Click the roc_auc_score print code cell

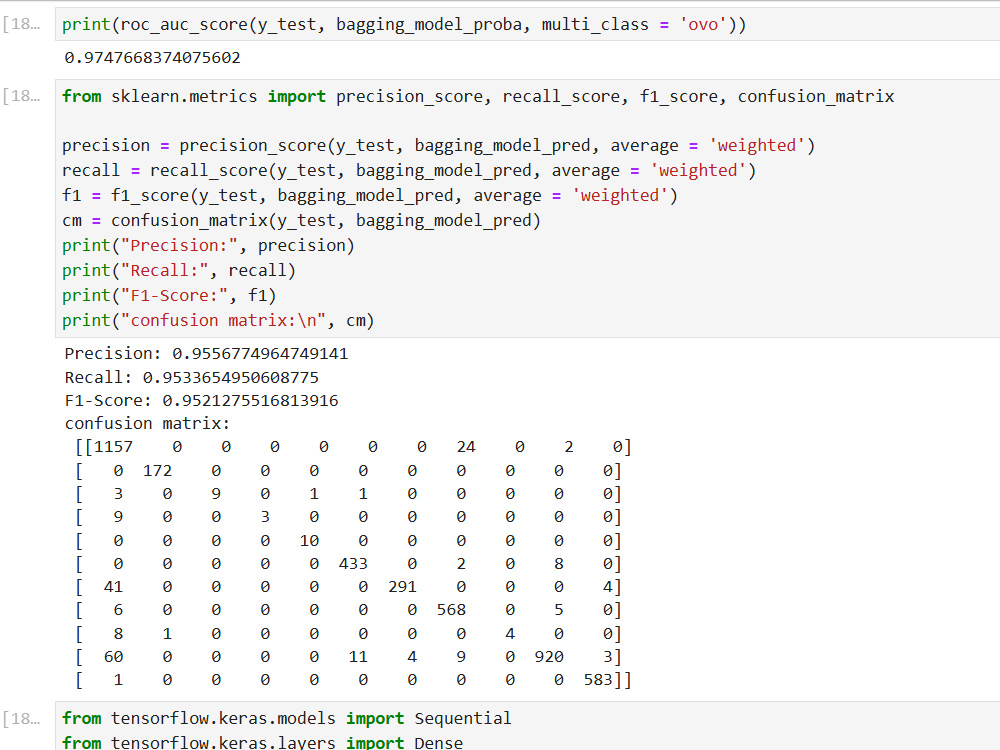point(527,25)
